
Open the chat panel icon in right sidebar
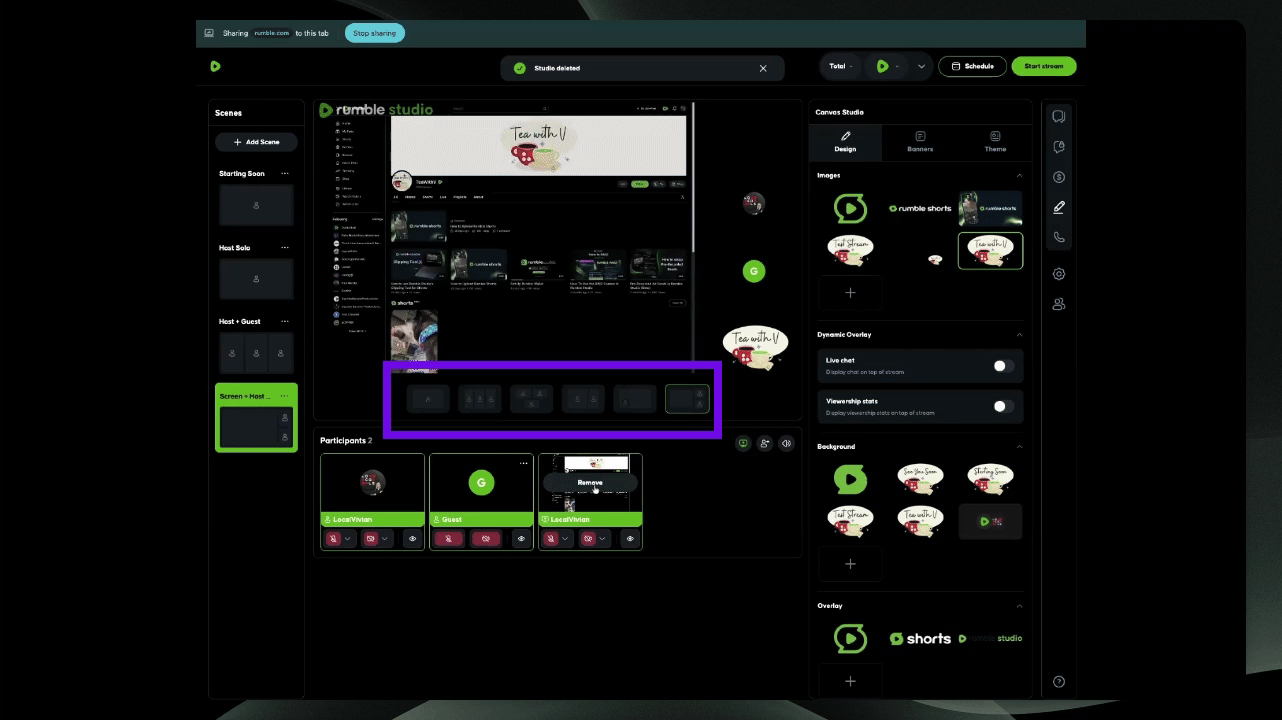1059,116
